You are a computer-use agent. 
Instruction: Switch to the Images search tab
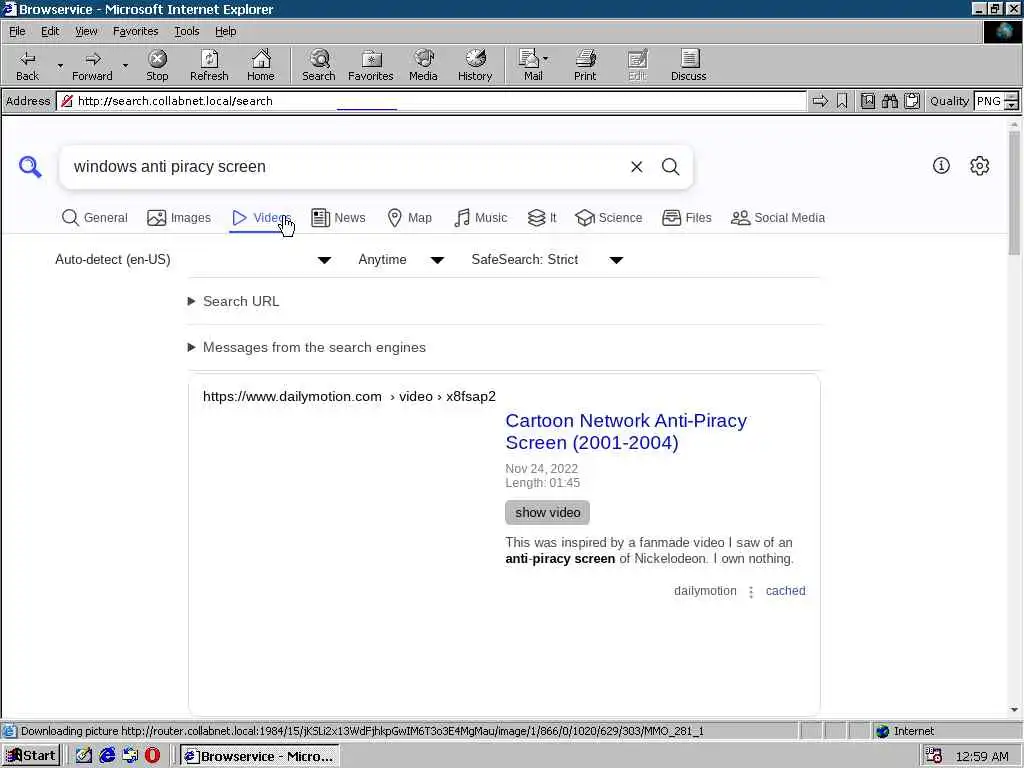pos(179,217)
